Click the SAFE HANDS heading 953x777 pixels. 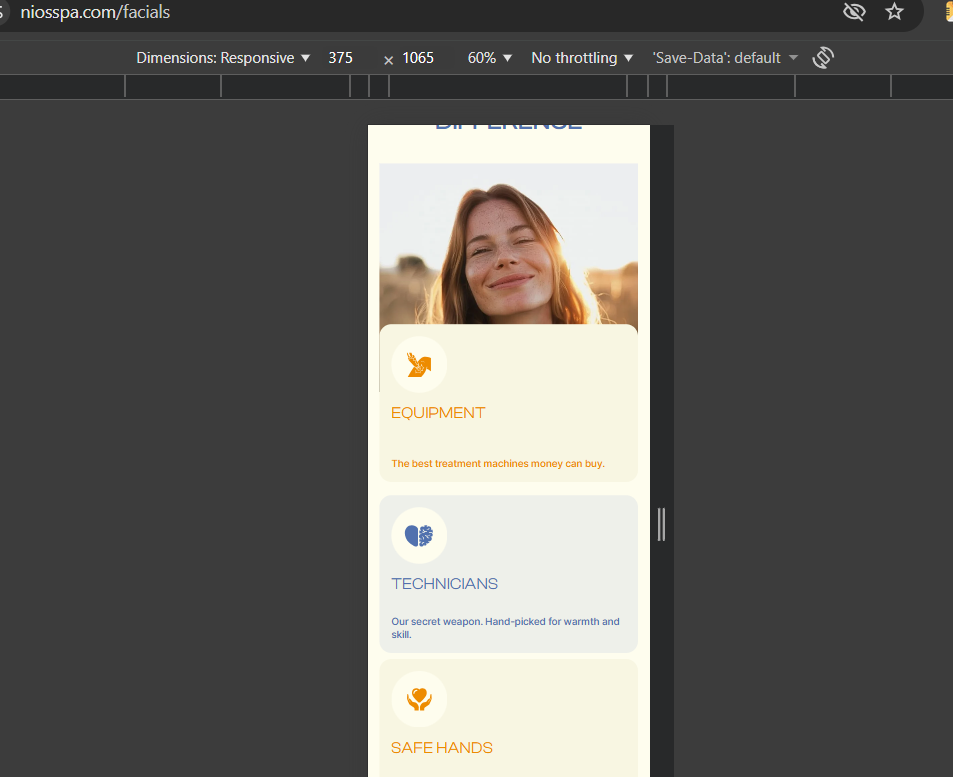[441, 748]
